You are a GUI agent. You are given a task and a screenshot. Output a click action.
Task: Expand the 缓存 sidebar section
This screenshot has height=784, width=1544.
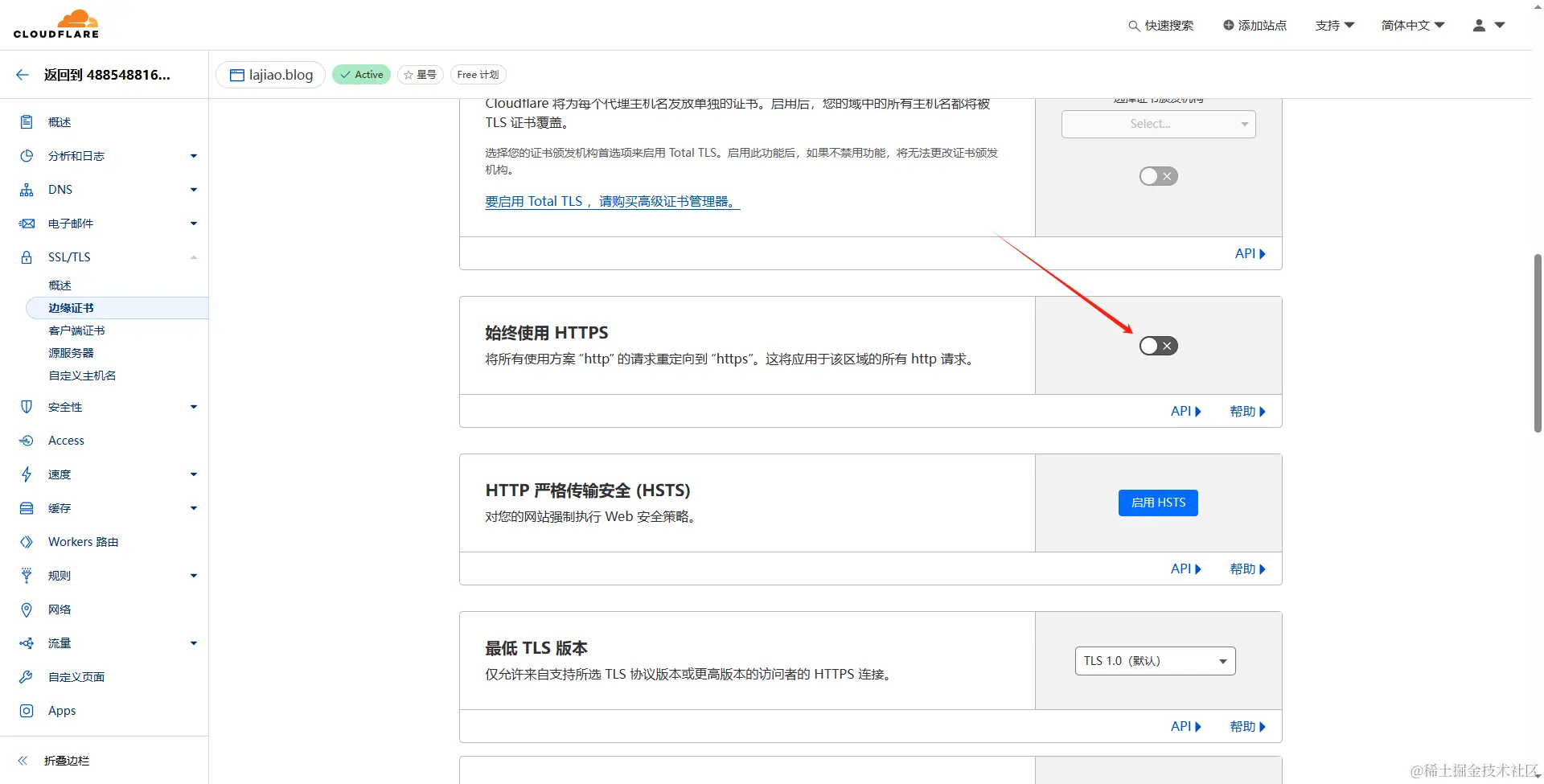194,508
